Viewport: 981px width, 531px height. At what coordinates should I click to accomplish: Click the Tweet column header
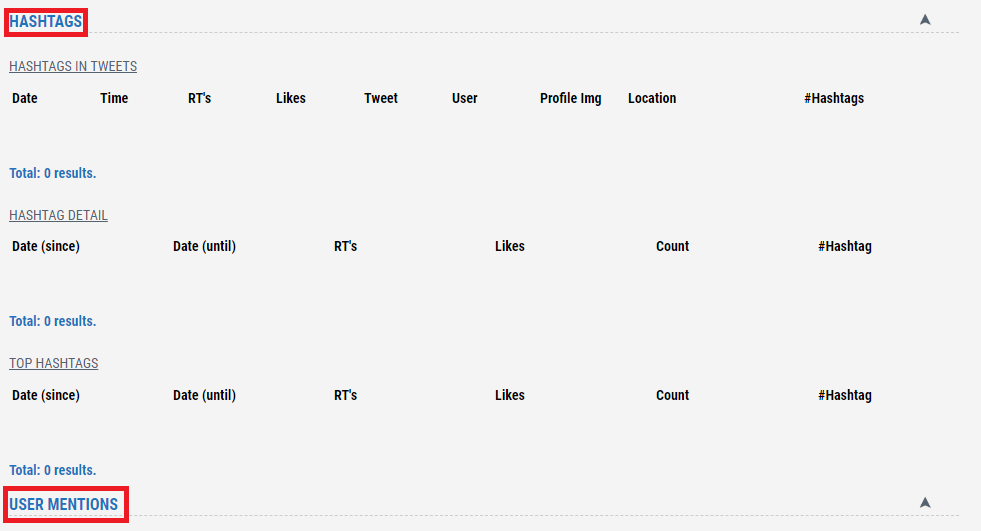381,98
